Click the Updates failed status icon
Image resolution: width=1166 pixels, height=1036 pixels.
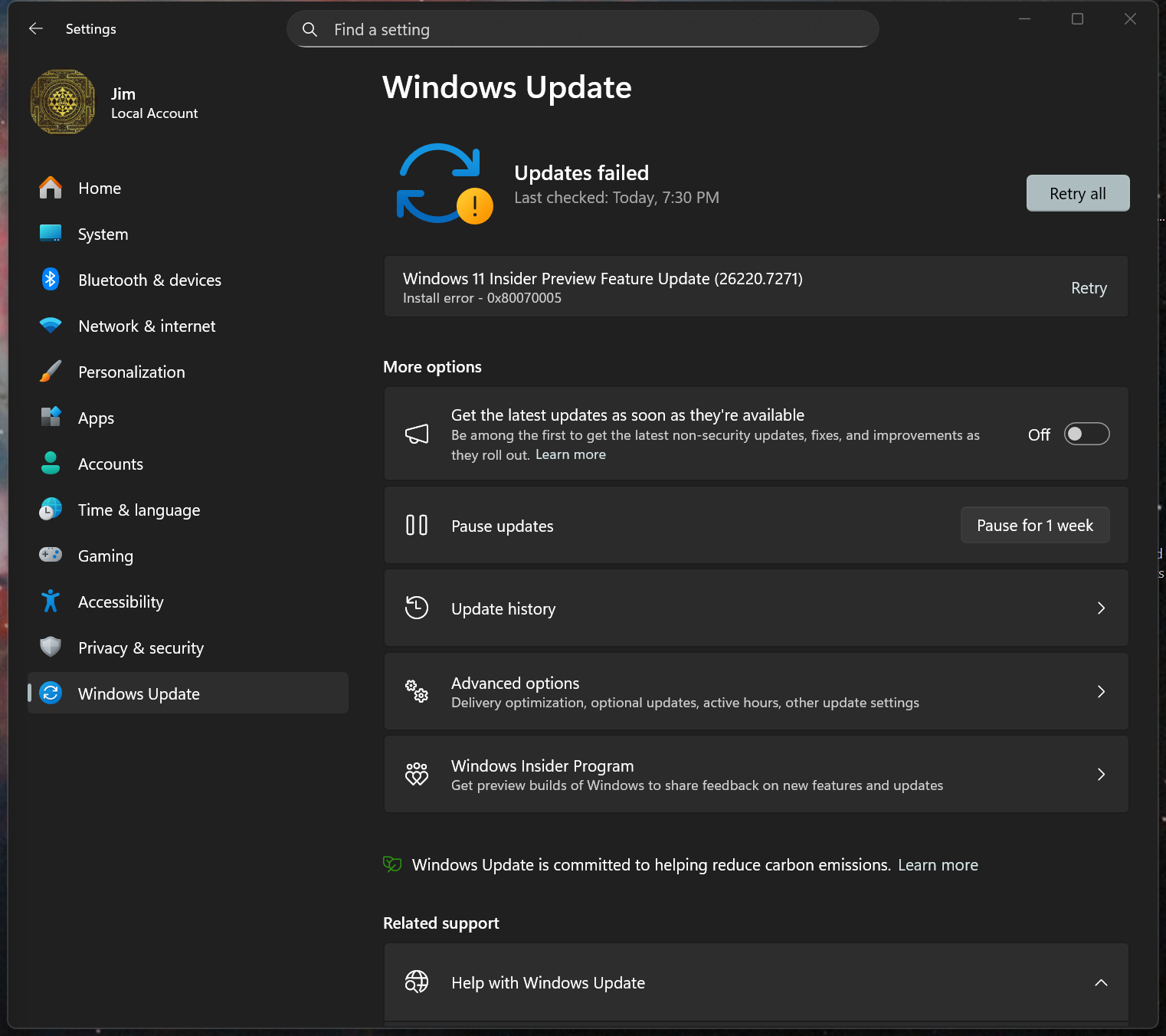[445, 184]
